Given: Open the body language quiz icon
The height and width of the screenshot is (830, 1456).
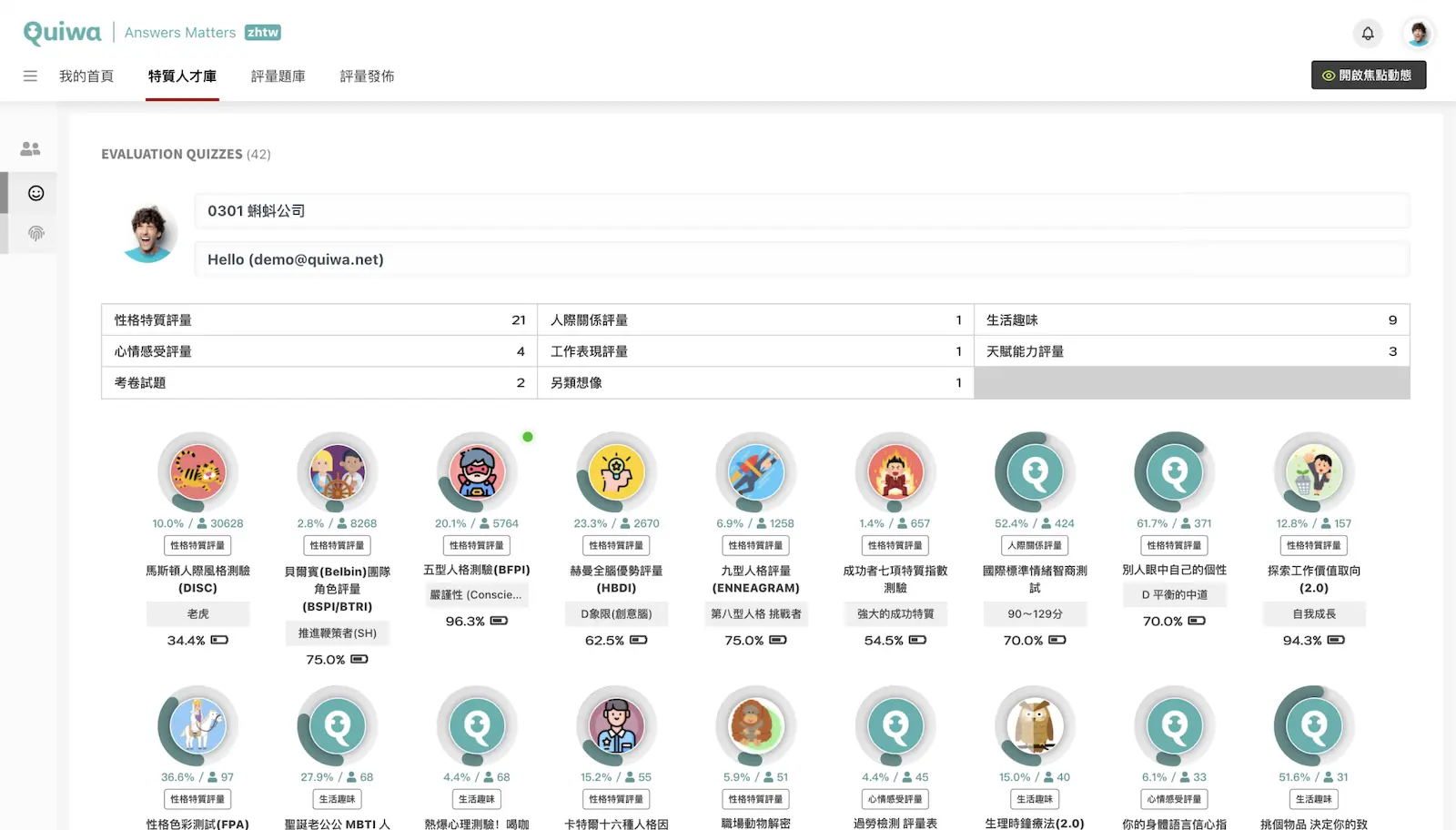Looking at the screenshot, I should pyautogui.click(x=1174, y=726).
